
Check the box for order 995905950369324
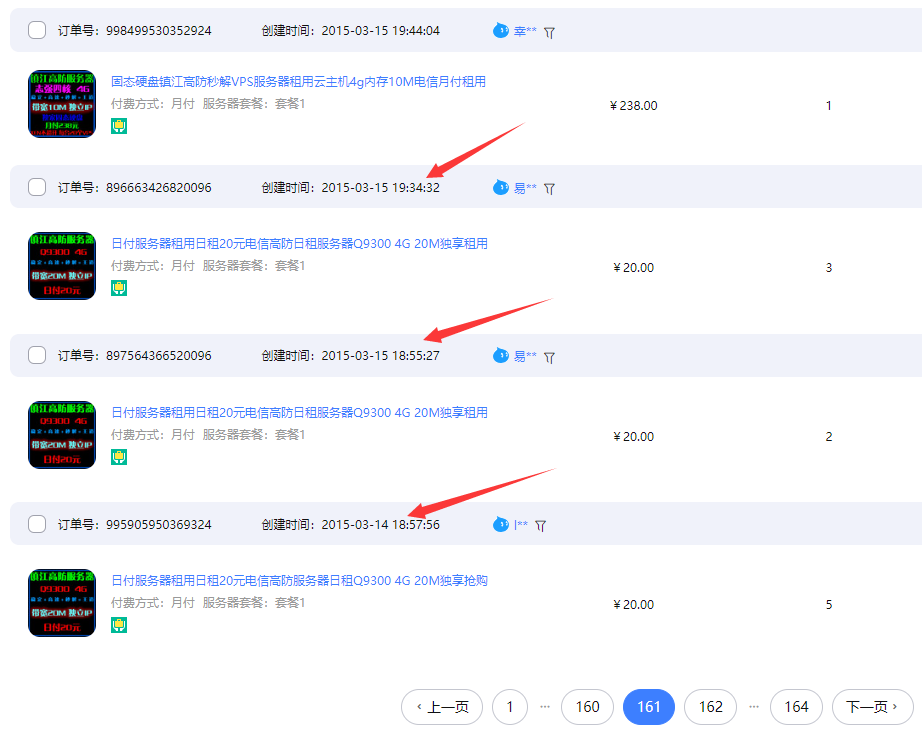pos(37,524)
